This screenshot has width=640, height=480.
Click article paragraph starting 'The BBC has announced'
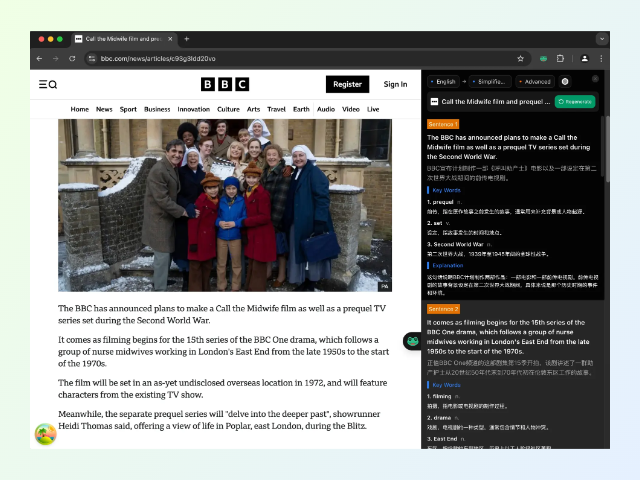pos(222,314)
